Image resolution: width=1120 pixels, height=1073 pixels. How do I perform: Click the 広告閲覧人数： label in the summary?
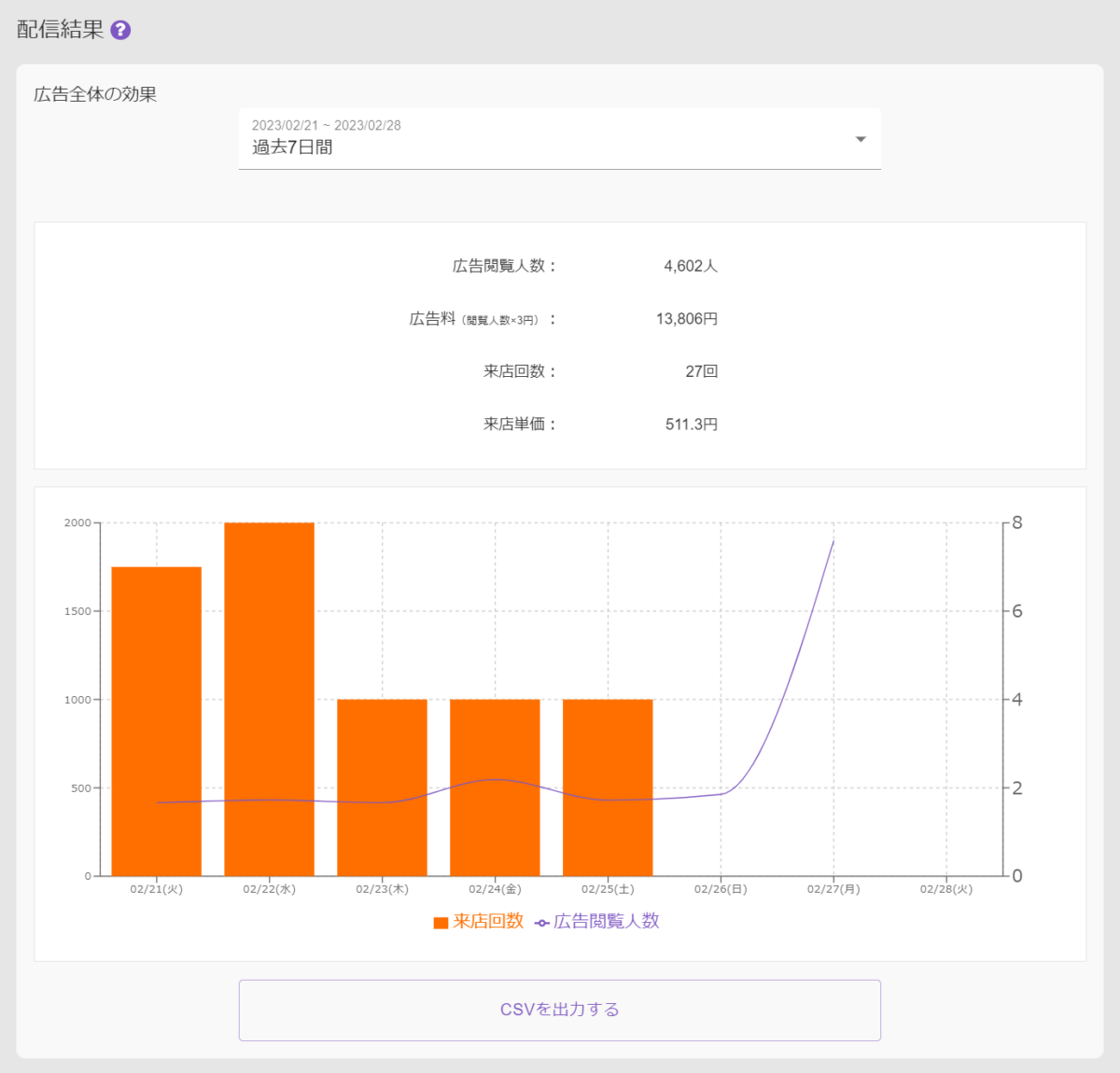coord(505,266)
